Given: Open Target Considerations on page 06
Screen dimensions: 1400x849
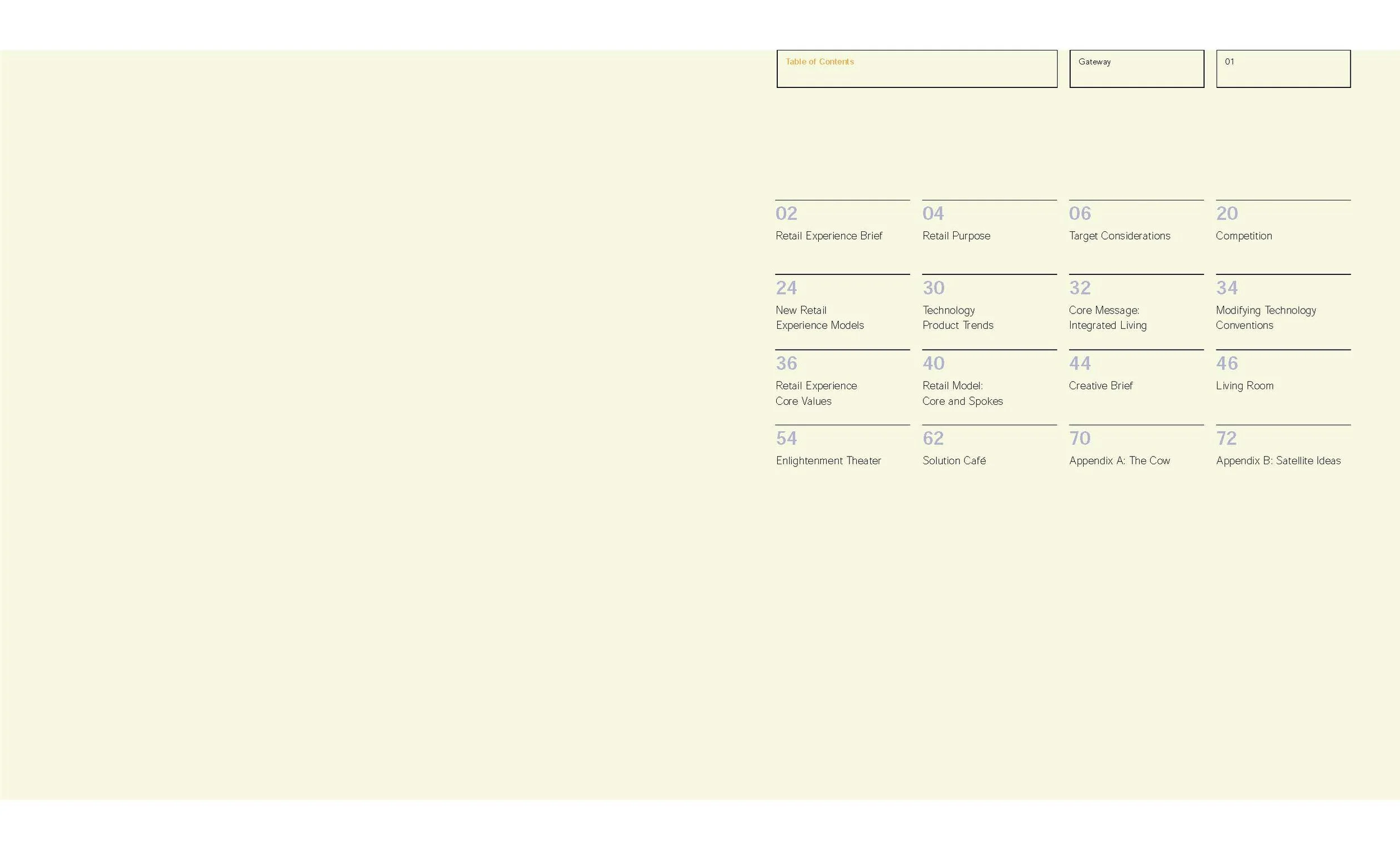Looking at the screenshot, I should tap(1119, 236).
